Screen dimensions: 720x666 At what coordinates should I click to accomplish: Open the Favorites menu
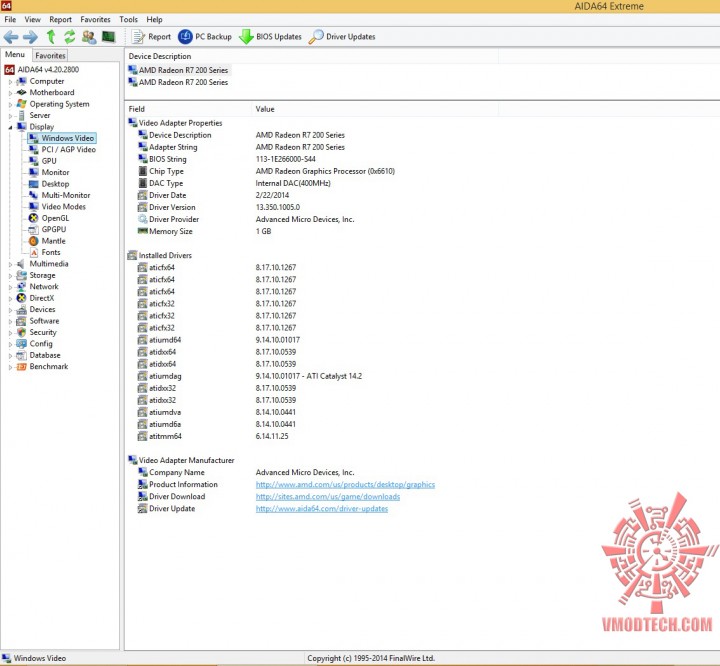point(96,19)
